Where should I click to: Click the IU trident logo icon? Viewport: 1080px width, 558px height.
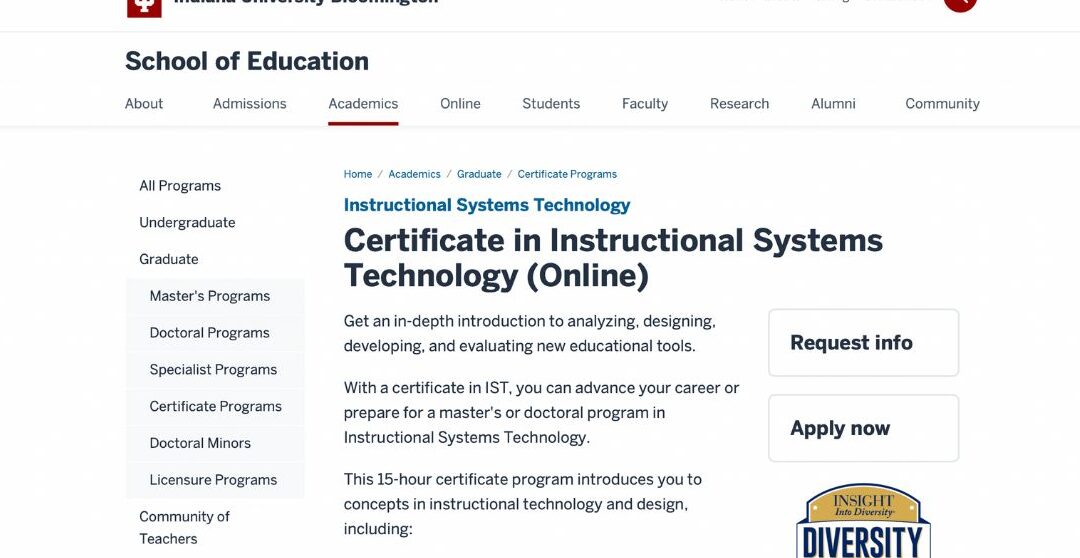pyautogui.click(x=145, y=7)
